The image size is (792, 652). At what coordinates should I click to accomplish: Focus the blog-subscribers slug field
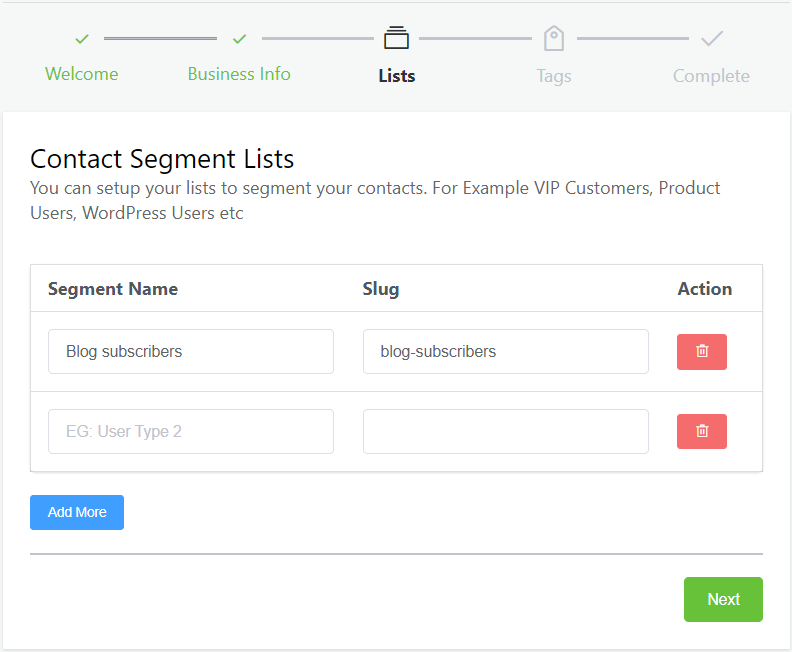(506, 352)
